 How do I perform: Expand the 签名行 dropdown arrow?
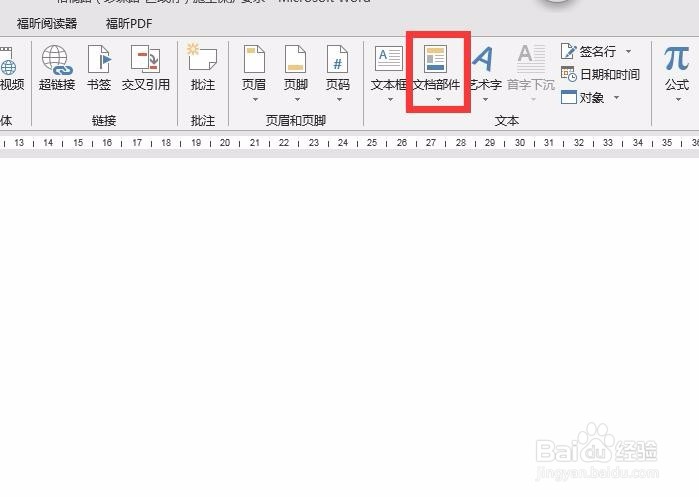(x=629, y=52)
